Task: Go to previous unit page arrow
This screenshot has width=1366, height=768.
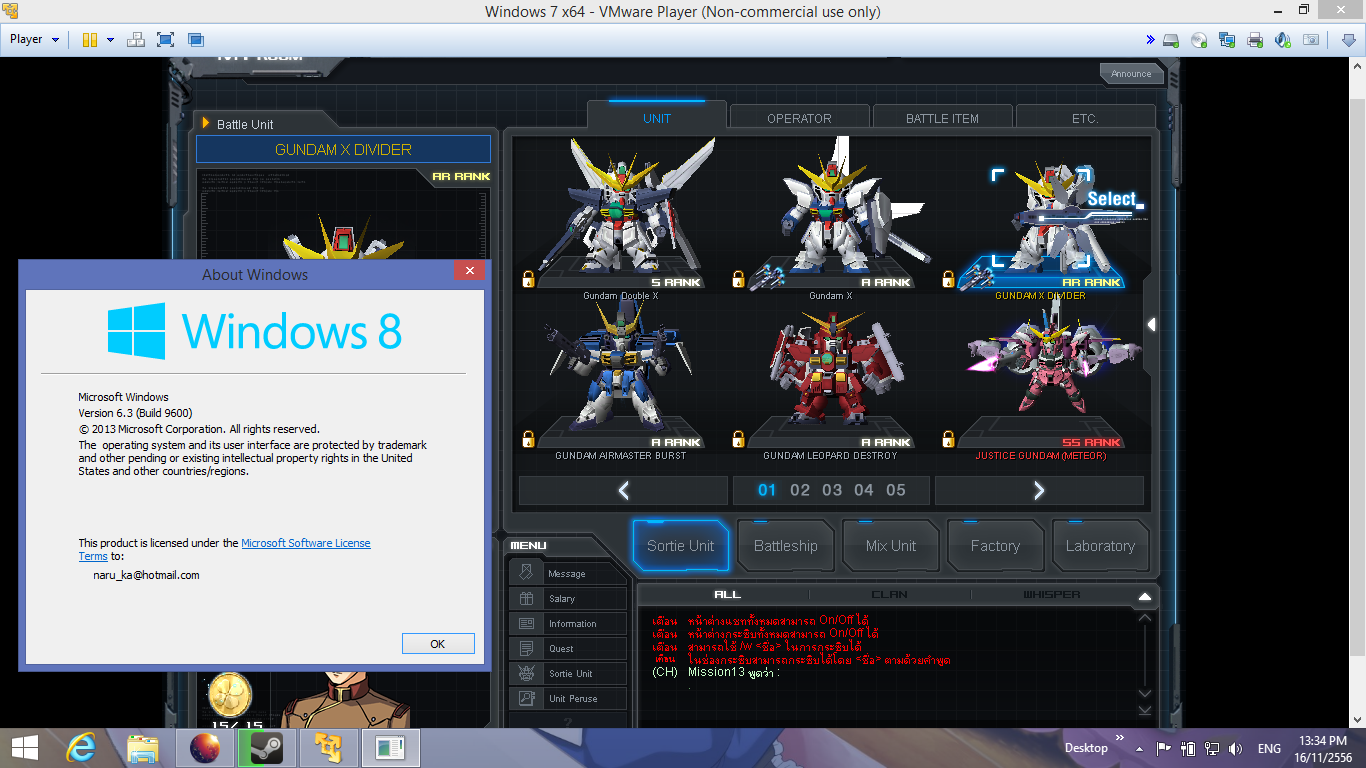Action: (x=624, y=490)
